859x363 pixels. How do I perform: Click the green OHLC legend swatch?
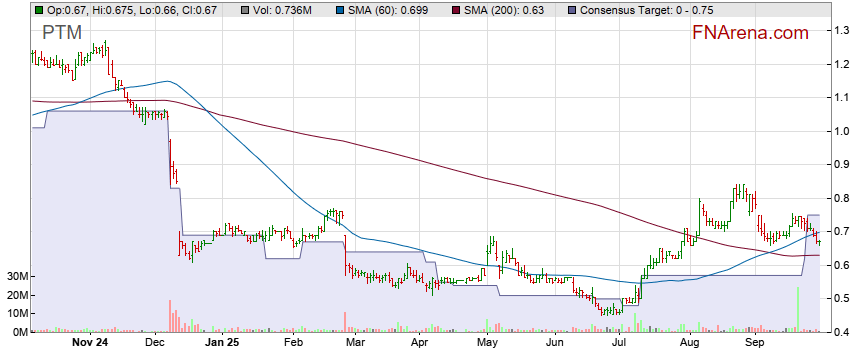point(39,10)
